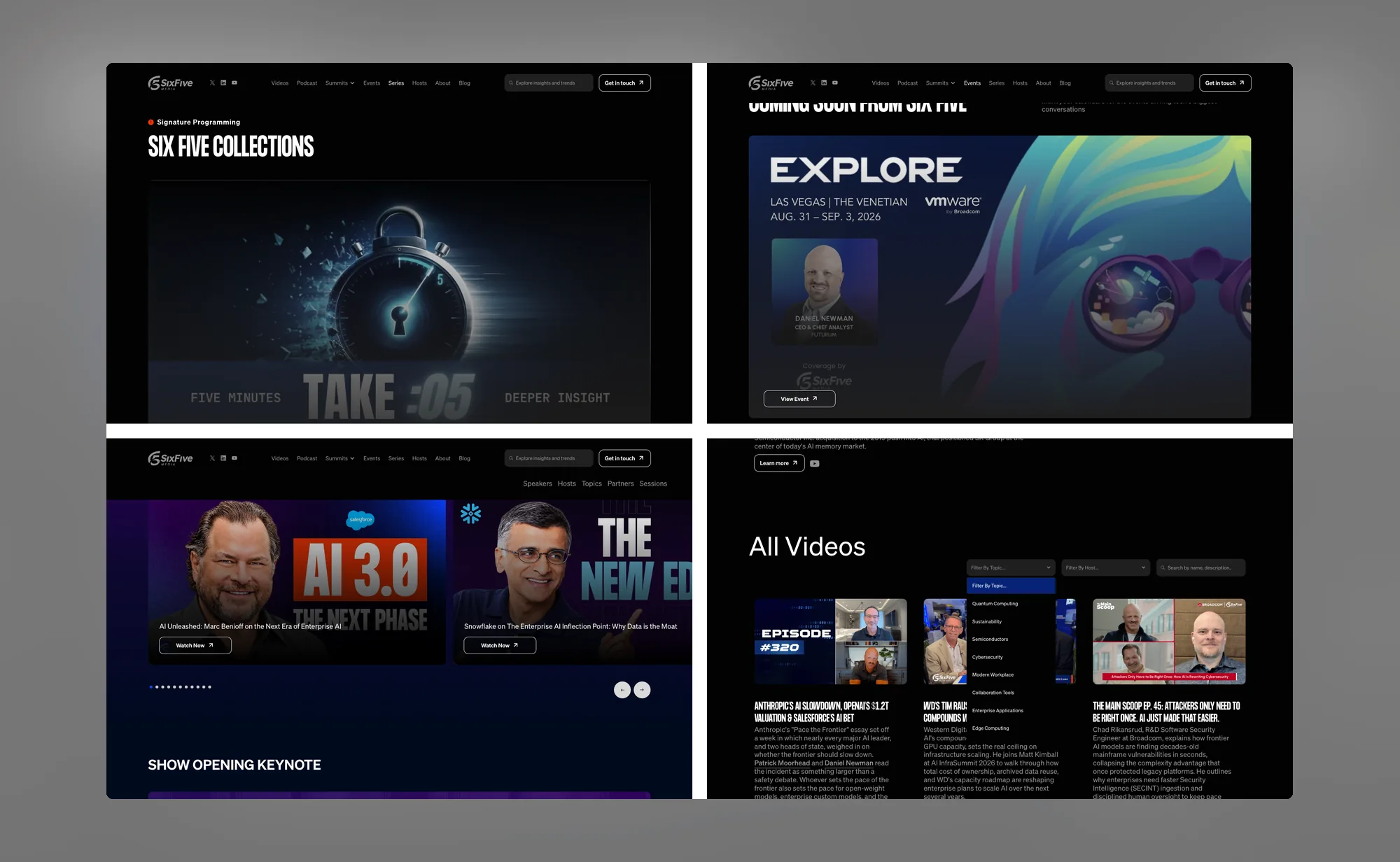The width and height of the screenshot is (1400, 862).
Task: Choose Semiconductors from topic list
Action: point(1011,639)
